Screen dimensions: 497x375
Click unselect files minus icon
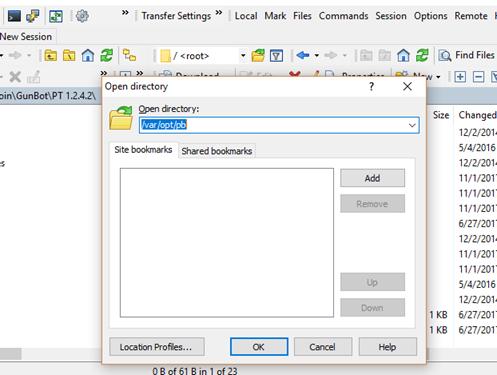point(478,77)
